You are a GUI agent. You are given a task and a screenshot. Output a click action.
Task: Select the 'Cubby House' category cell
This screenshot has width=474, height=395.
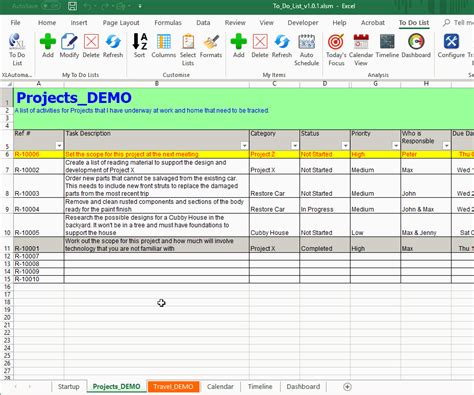274,225
